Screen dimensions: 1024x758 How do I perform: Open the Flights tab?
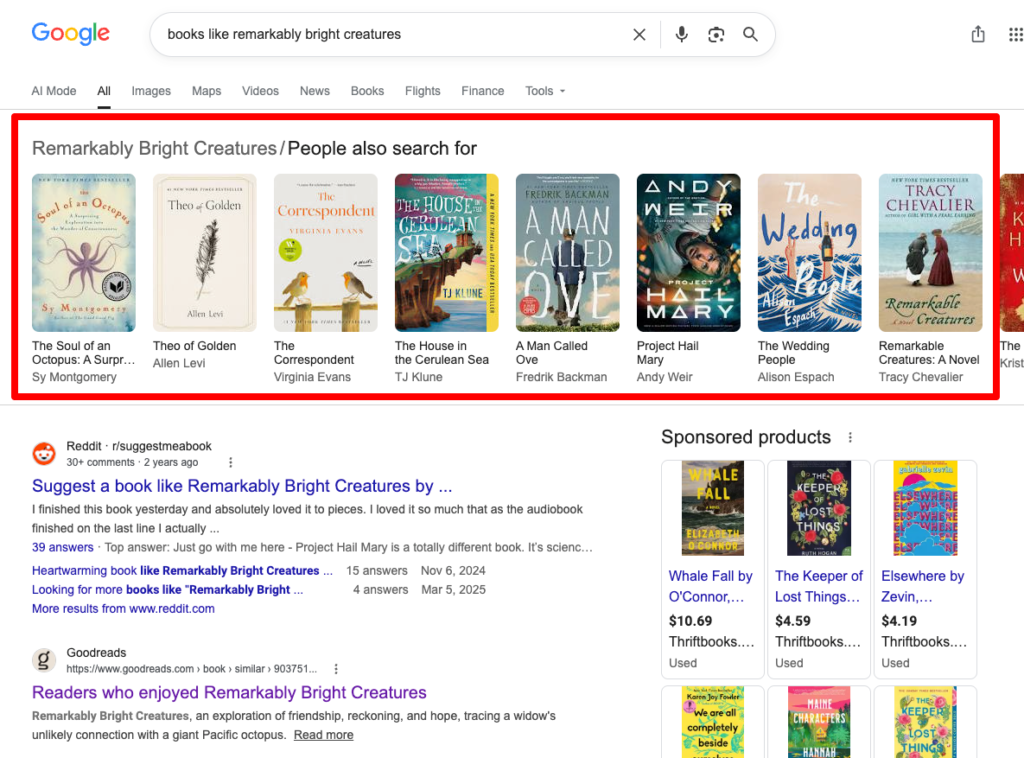point(423,91)
